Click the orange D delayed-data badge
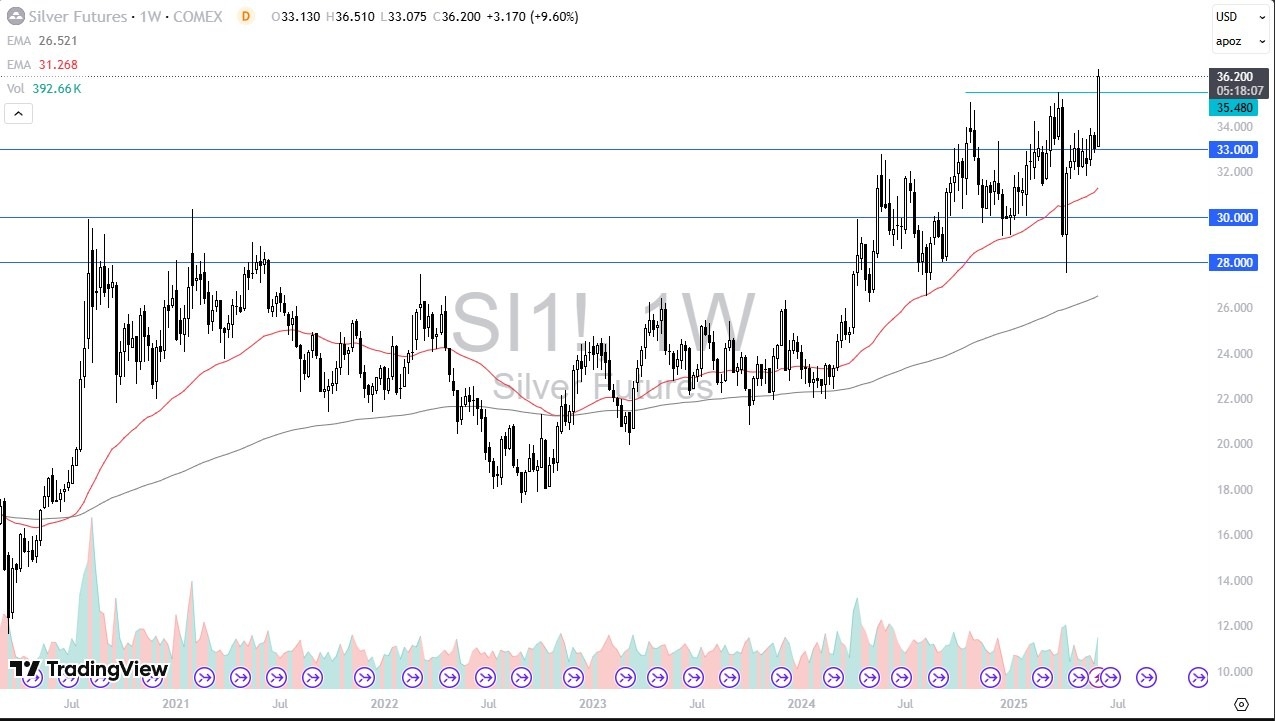The width and height of the screenshot is (1275, 721). point(245,17)
